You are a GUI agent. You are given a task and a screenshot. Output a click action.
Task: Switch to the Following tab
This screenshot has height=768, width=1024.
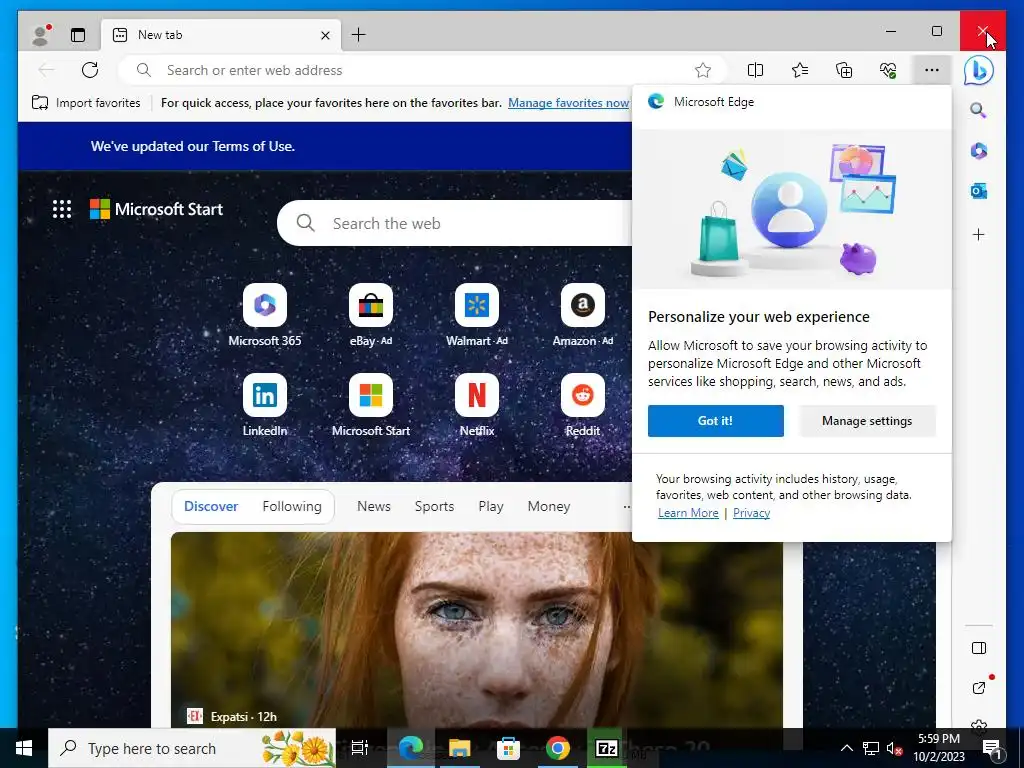tap(292, 506)
